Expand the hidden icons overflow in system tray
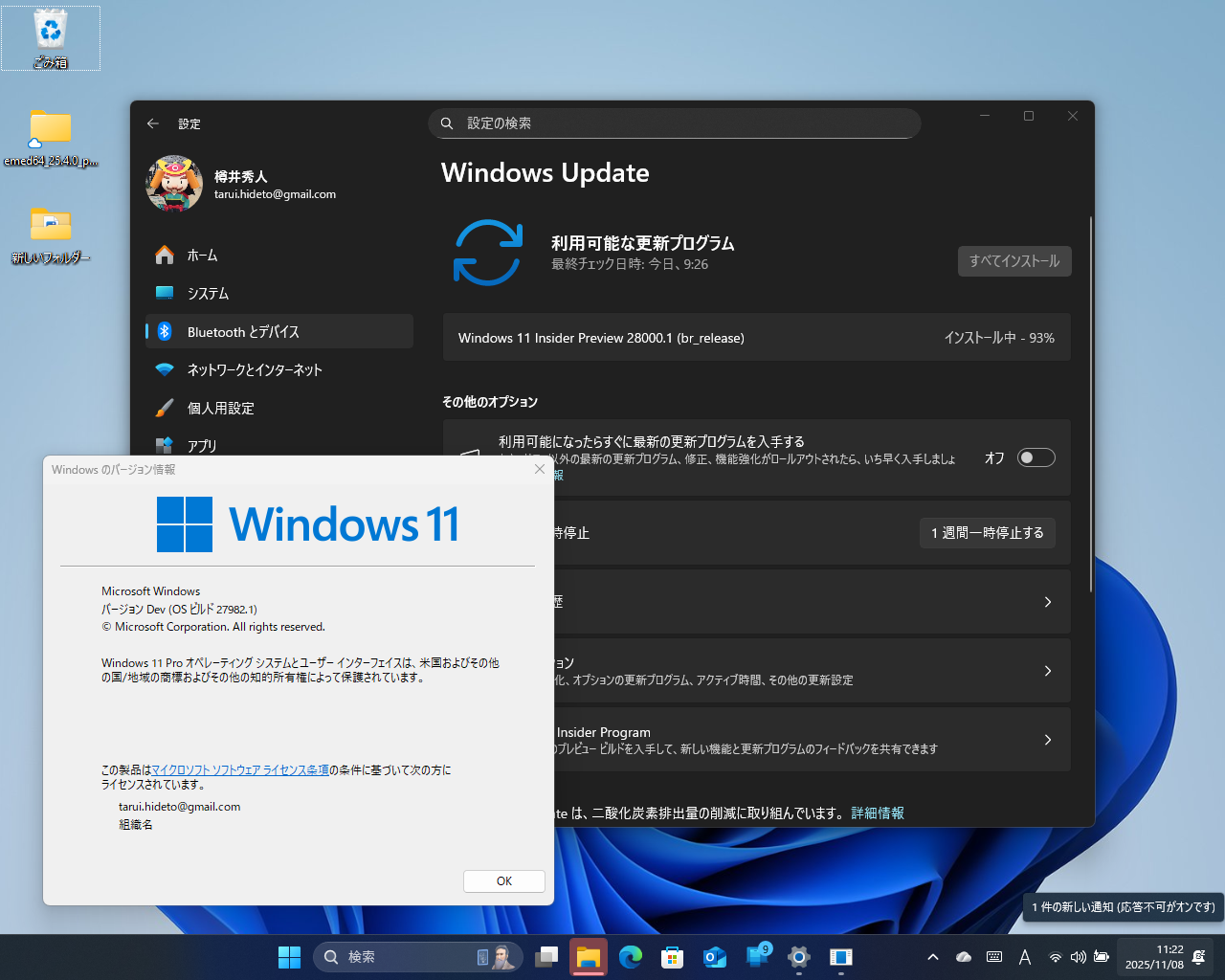Viewport: 1225px width, 980px height. coord(932,955)
